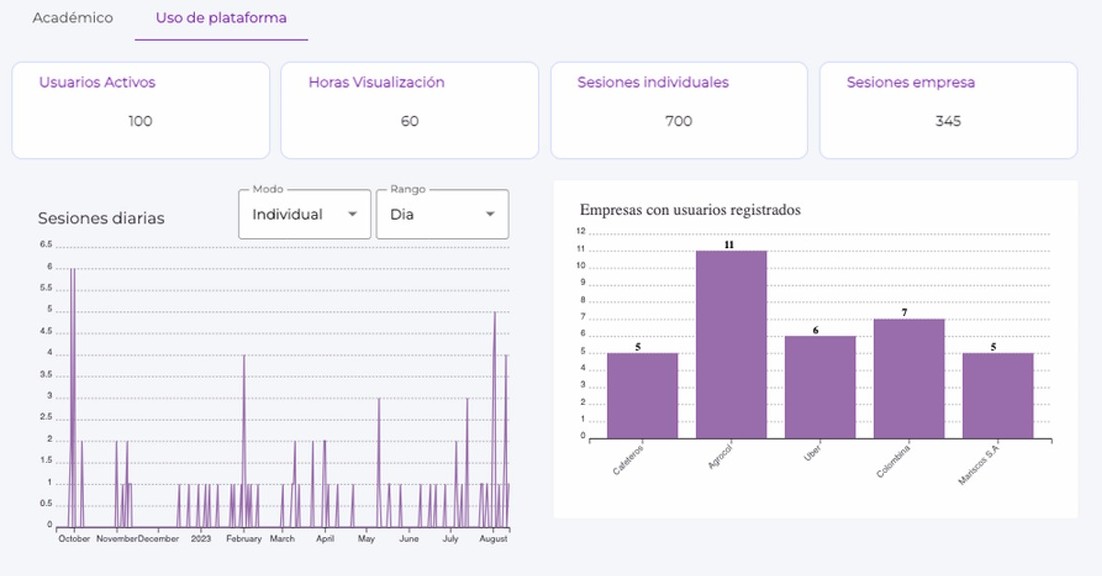Select the Uso de plataforma tab

(221, 18)
